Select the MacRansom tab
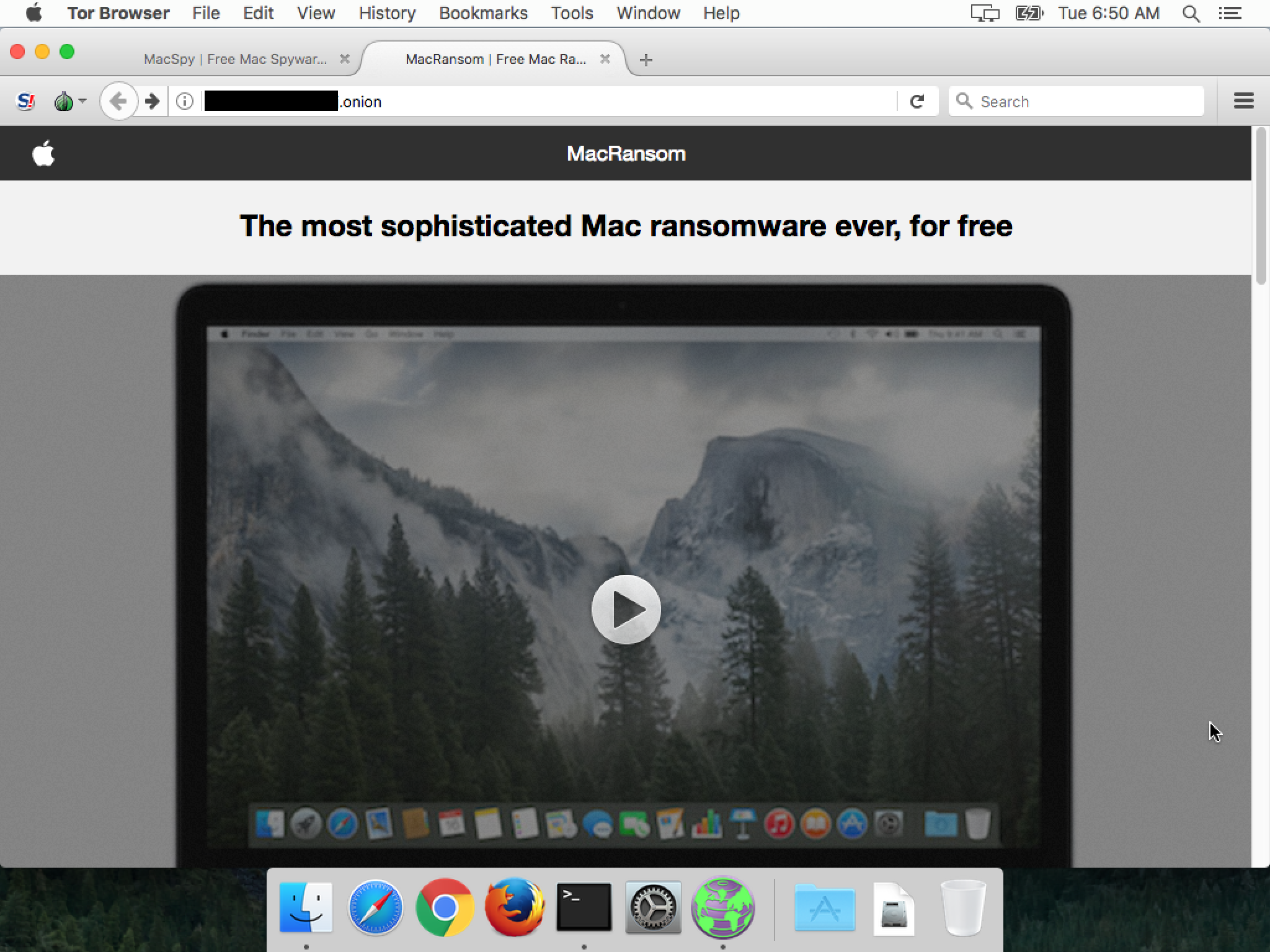 click(x=495, y=59)
